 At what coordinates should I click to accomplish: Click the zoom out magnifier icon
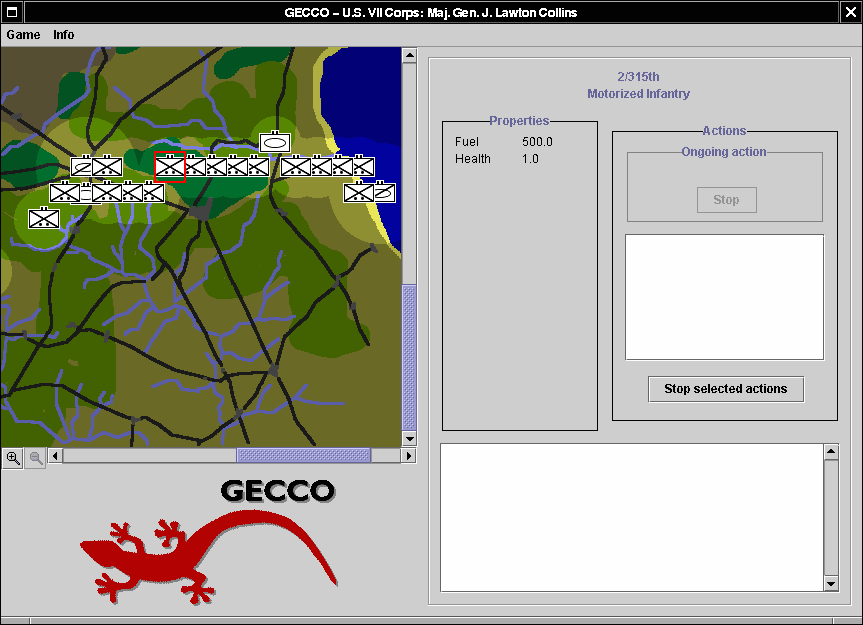pyautogui.click(x=35, y=458)
